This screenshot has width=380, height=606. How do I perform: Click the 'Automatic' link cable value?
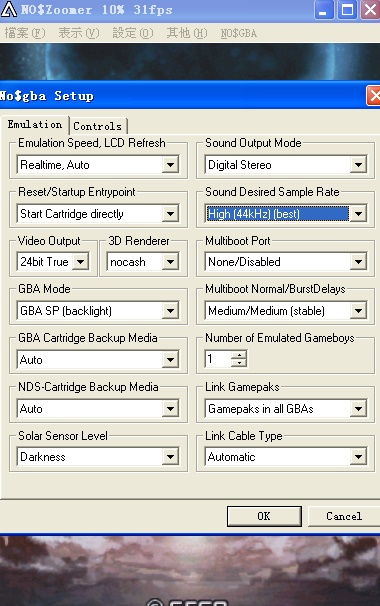point(232,457)
